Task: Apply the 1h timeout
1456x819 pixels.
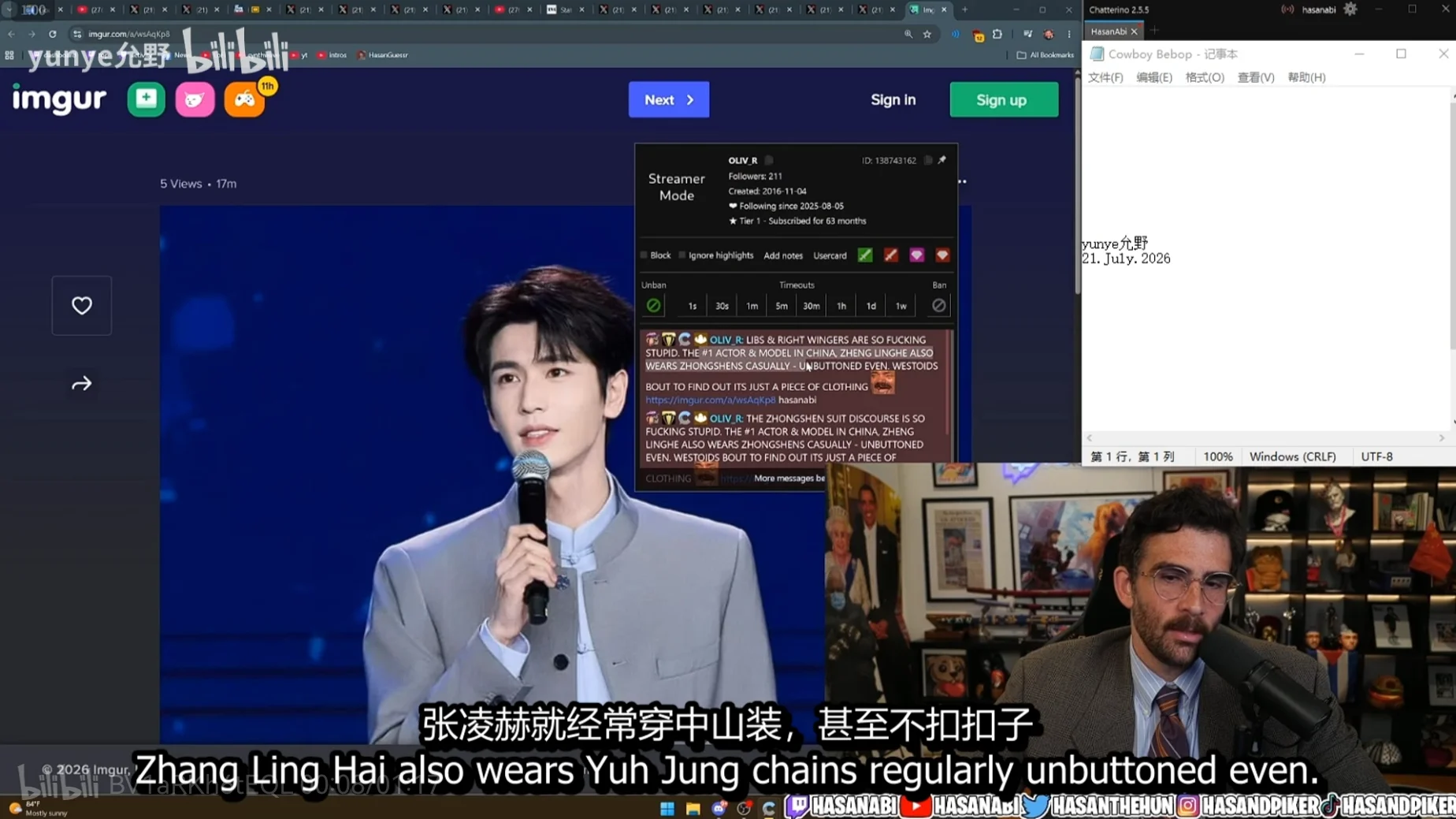Action: (x=841, y=306)
